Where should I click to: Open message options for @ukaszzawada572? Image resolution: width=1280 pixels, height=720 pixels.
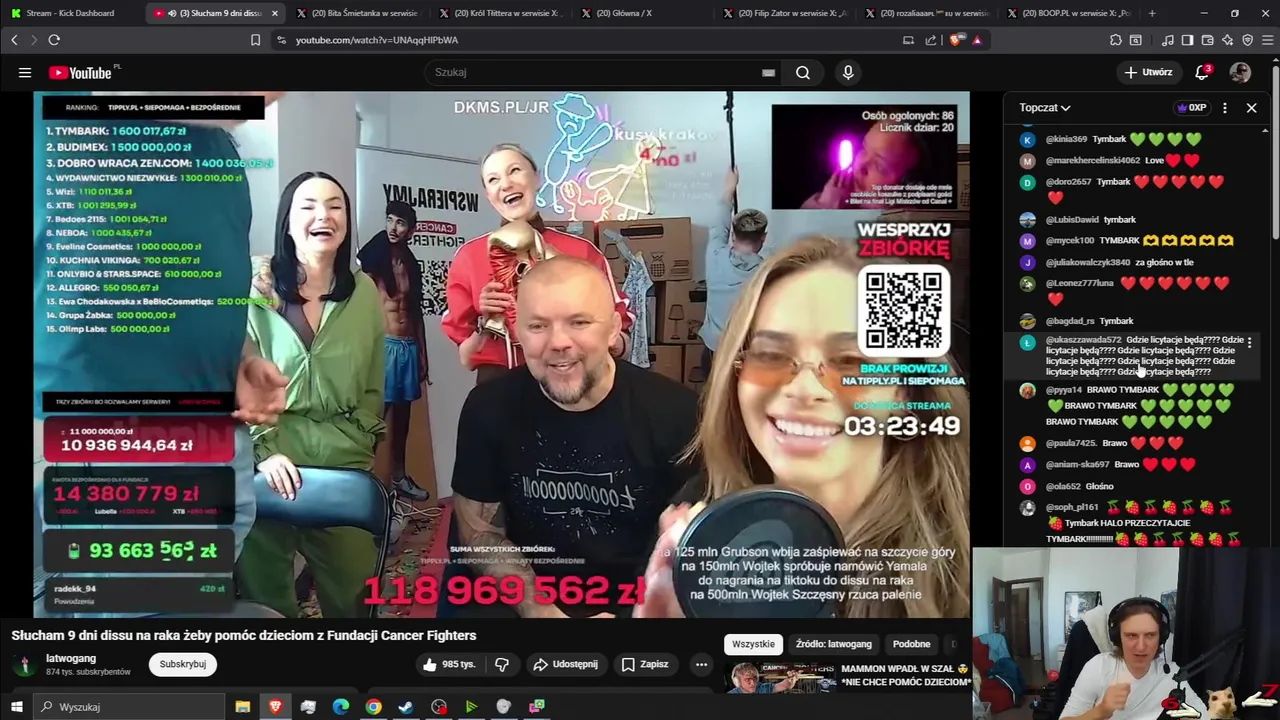tap(1249, 342)
